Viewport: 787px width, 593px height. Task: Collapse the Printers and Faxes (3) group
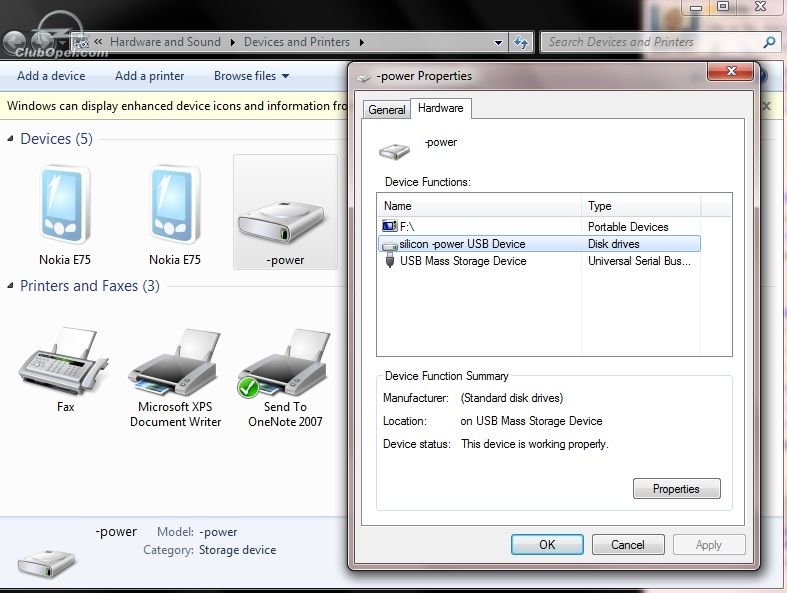pos(11,285)
